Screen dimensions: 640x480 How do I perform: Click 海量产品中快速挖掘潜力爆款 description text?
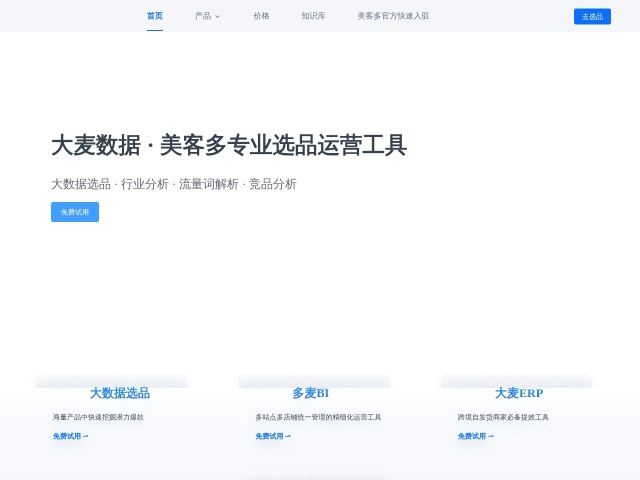[x=98, y=417]
